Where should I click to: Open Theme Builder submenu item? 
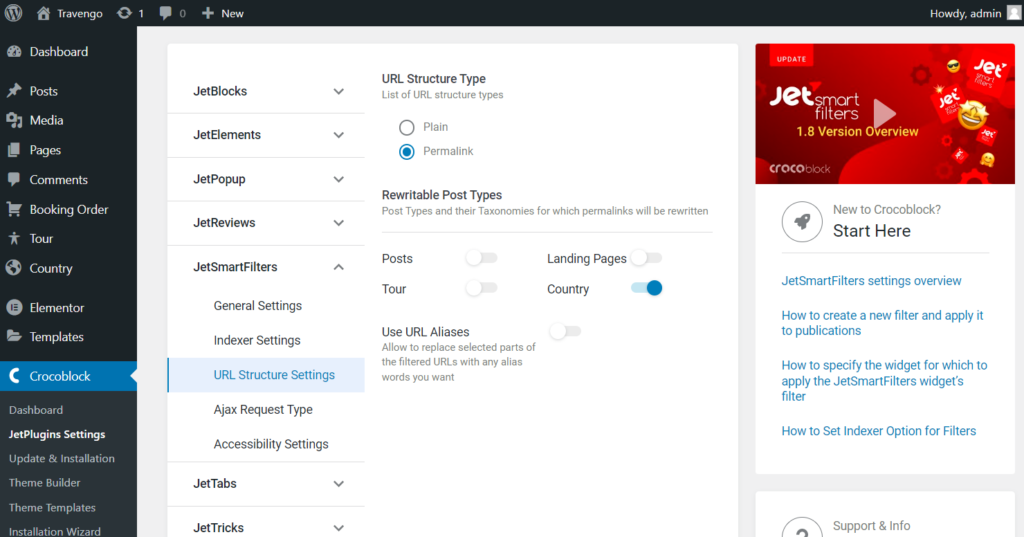point(44,483)
